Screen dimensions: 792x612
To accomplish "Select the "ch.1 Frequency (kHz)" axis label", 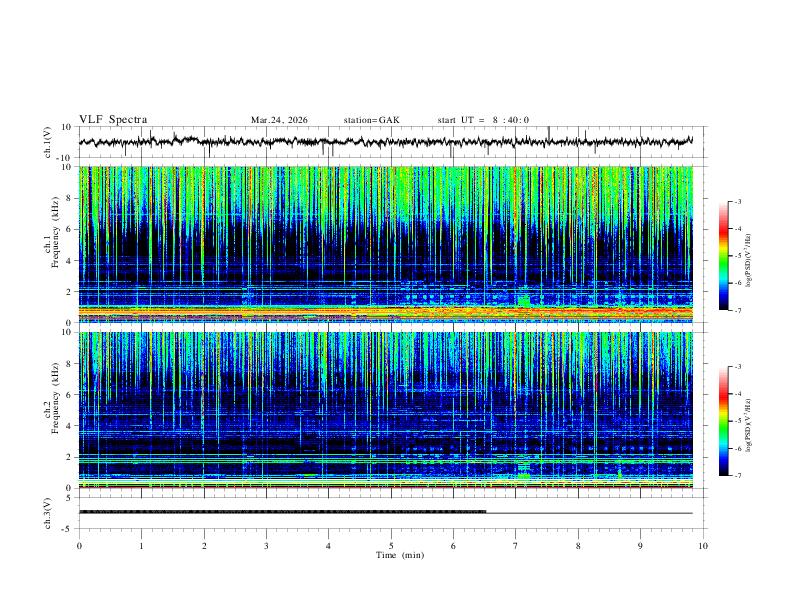I will (52, 232).
